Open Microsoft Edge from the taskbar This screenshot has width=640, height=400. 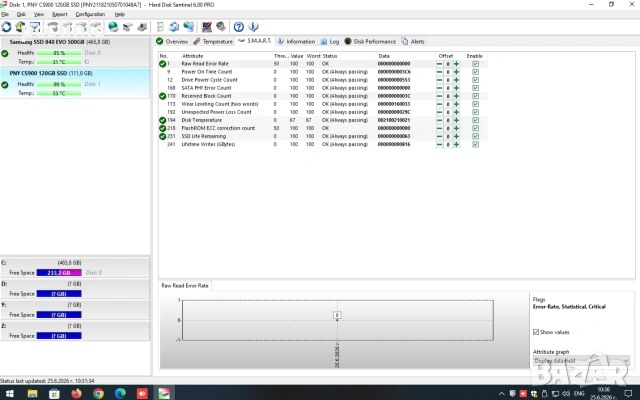pyautogui.click(x=120, y=393)
